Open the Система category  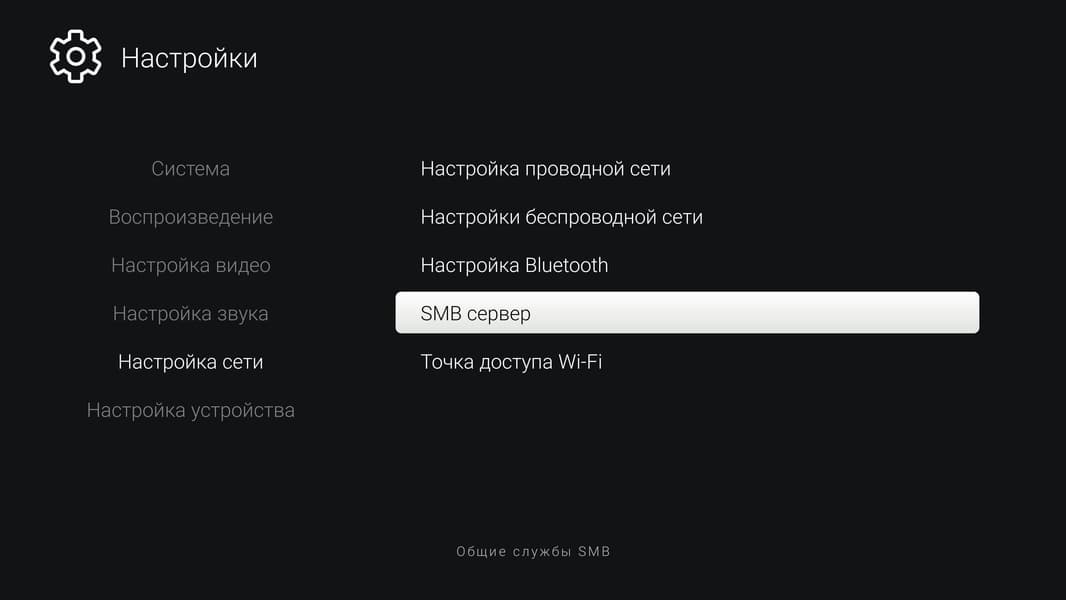[x=190, y=169]
